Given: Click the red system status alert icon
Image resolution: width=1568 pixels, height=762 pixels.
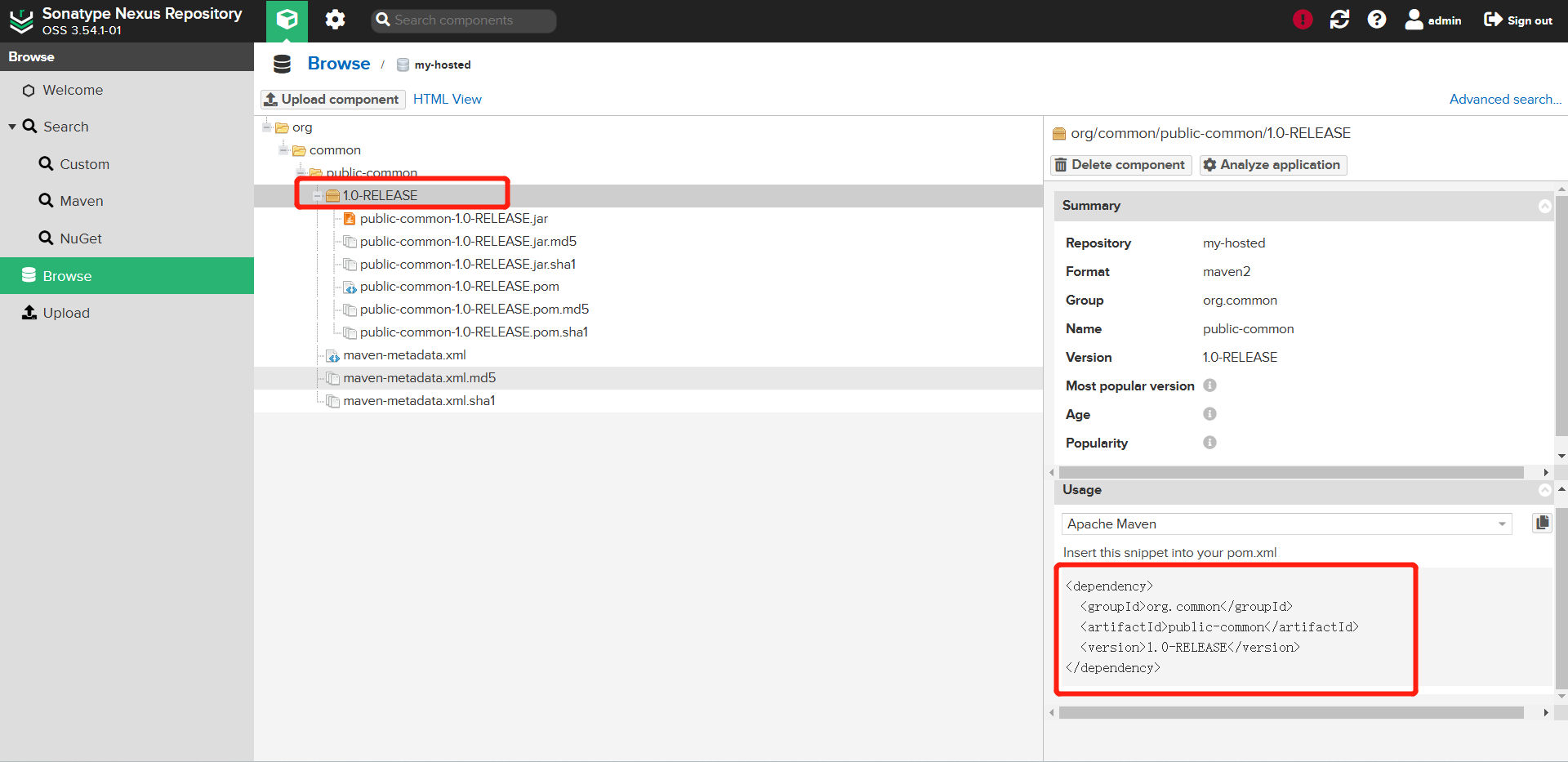Looking at the screenshot, I should tap(1303, 20).
